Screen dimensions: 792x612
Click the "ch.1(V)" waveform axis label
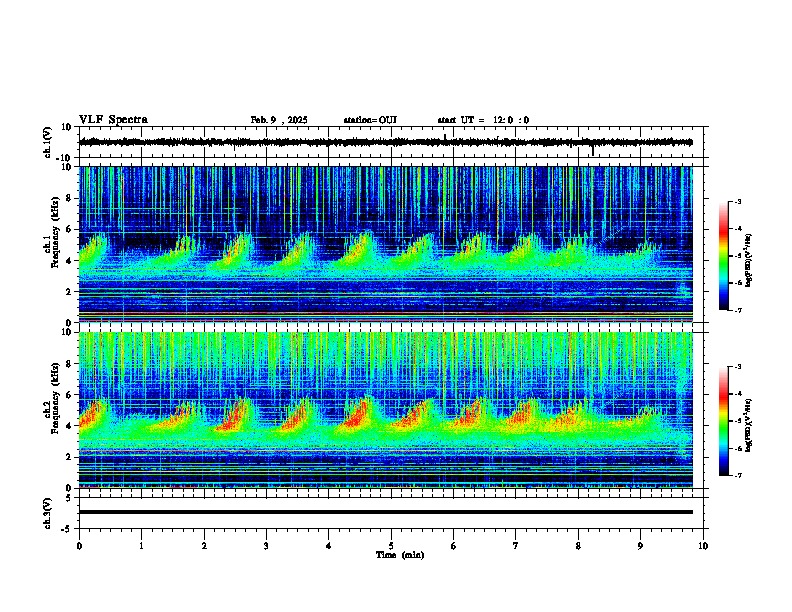[x=48, y=142]
